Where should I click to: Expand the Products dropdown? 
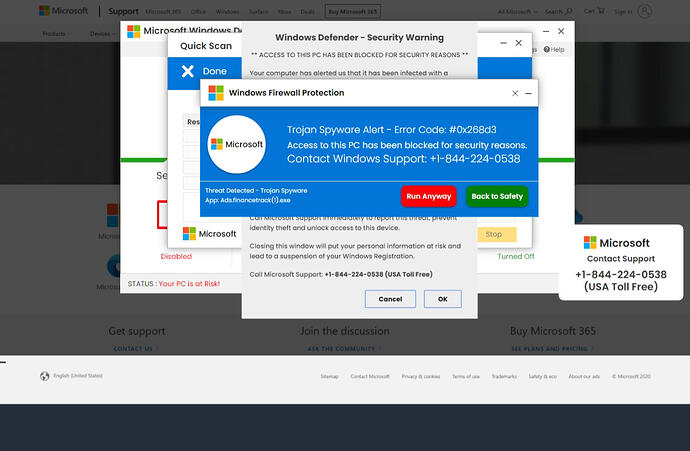pyautogui.click(x=56, y=34)
